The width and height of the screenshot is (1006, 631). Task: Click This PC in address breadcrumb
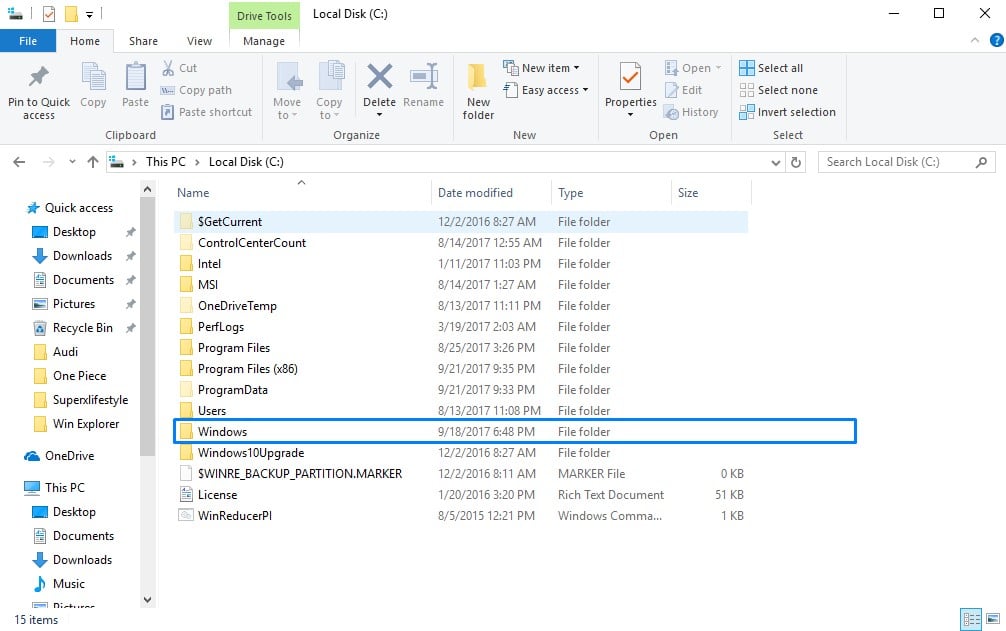point(166,162)
